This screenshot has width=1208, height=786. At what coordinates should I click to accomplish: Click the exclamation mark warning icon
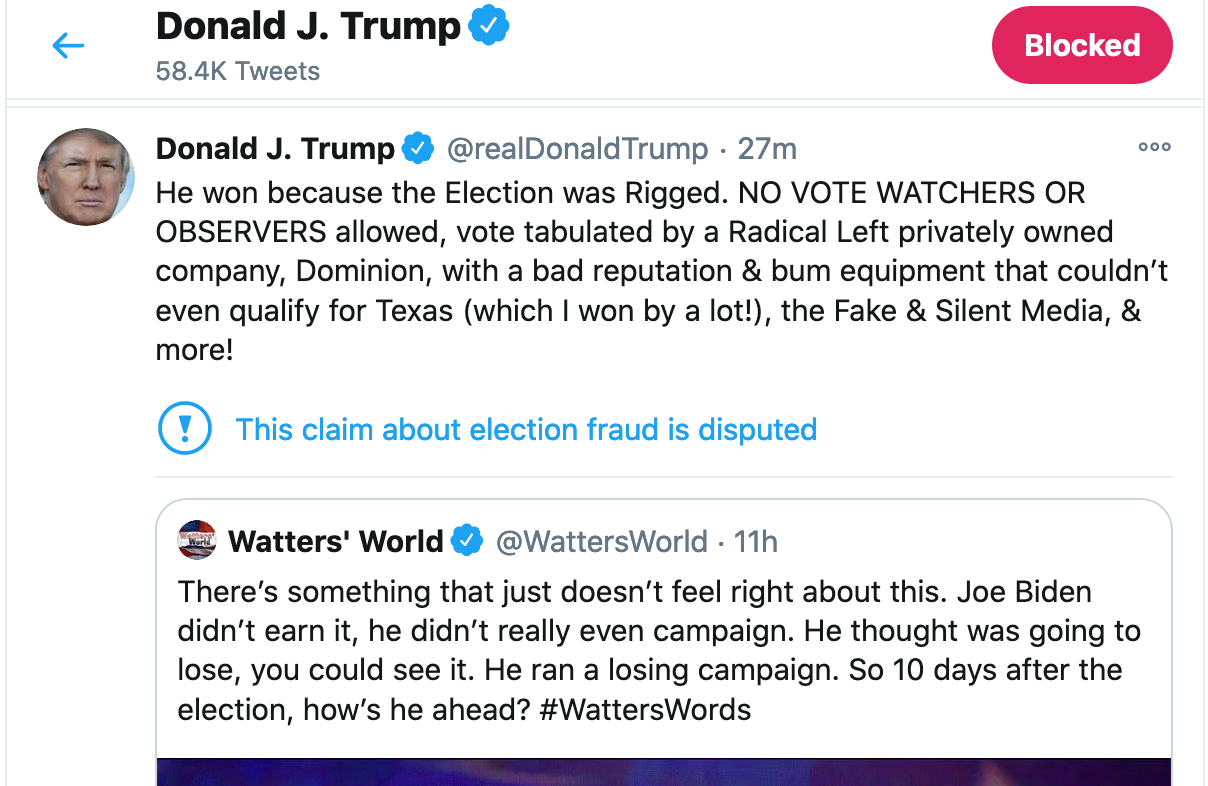point(185,430)
